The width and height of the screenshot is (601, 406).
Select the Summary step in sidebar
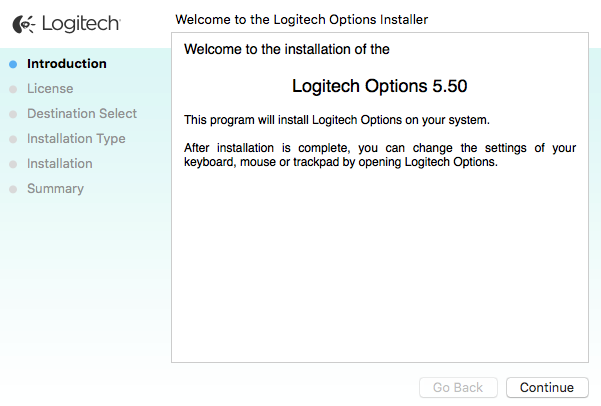[55, 189]
